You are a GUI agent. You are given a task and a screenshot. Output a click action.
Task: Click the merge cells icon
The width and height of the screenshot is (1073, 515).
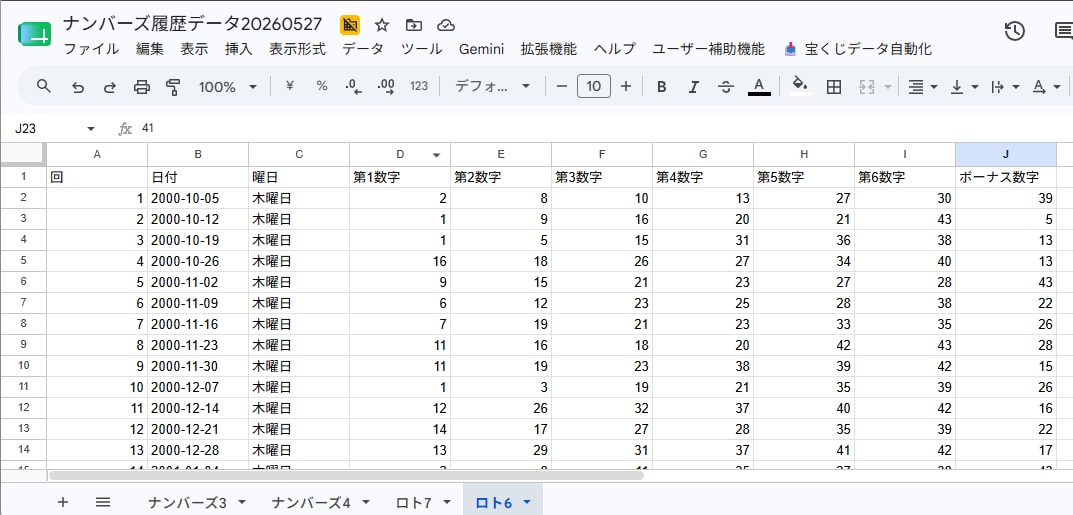(867, 87)
